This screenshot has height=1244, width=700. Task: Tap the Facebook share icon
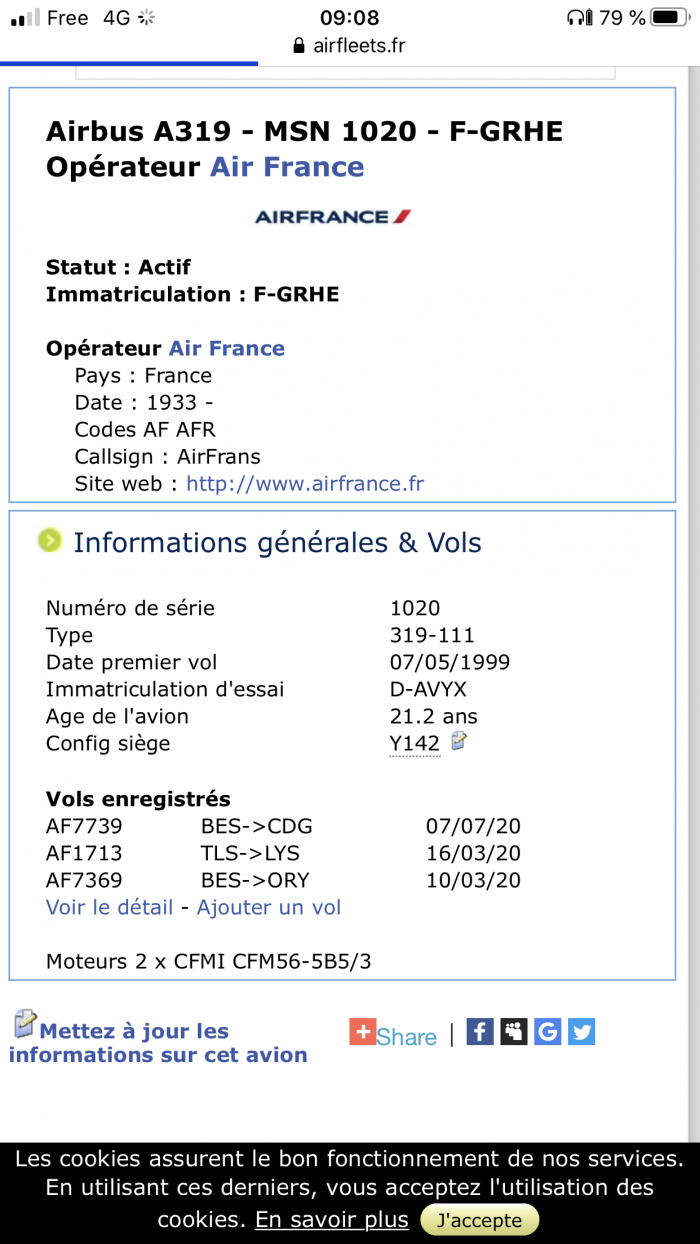481,1031
